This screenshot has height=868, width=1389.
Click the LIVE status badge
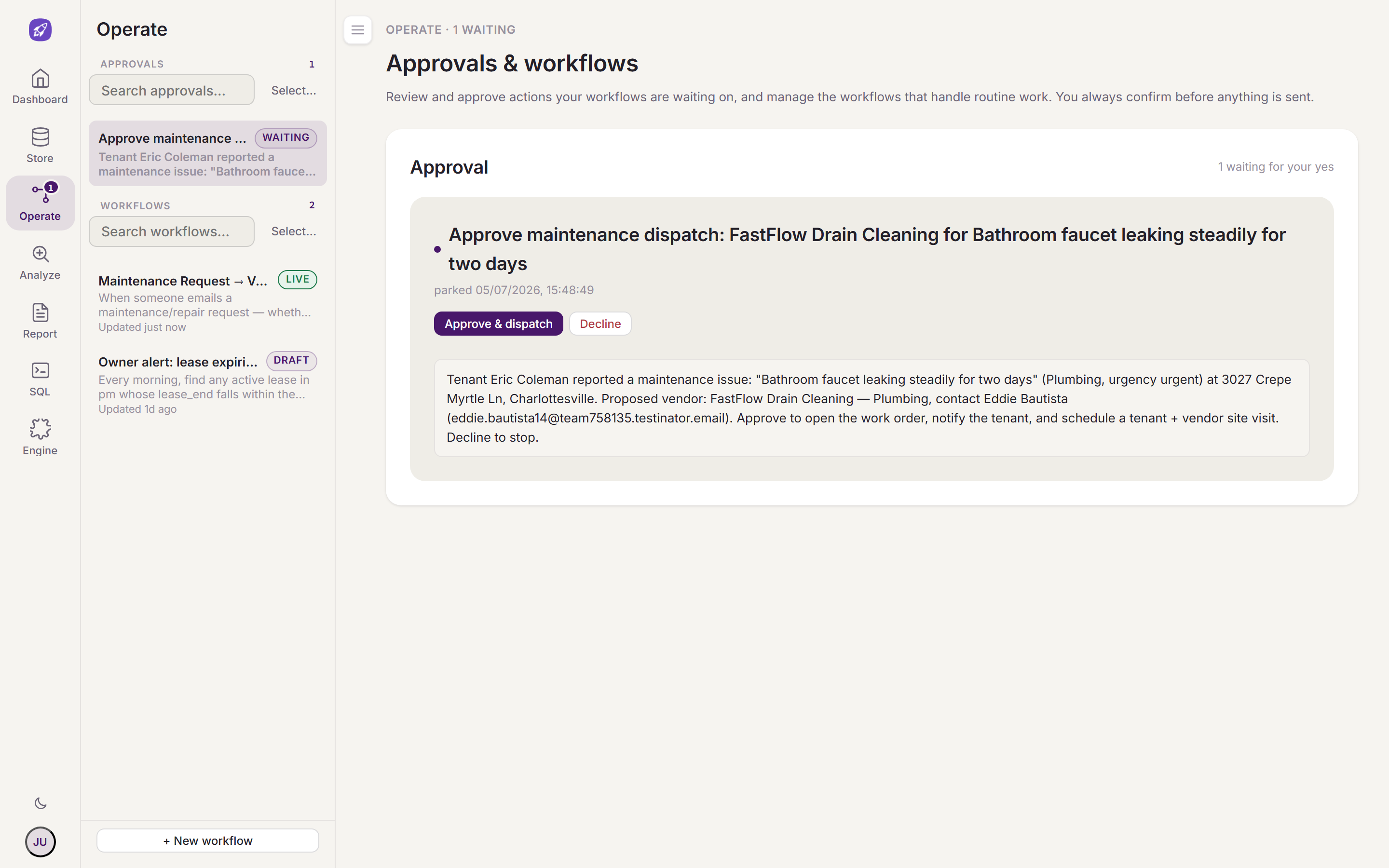click(297, 280)
